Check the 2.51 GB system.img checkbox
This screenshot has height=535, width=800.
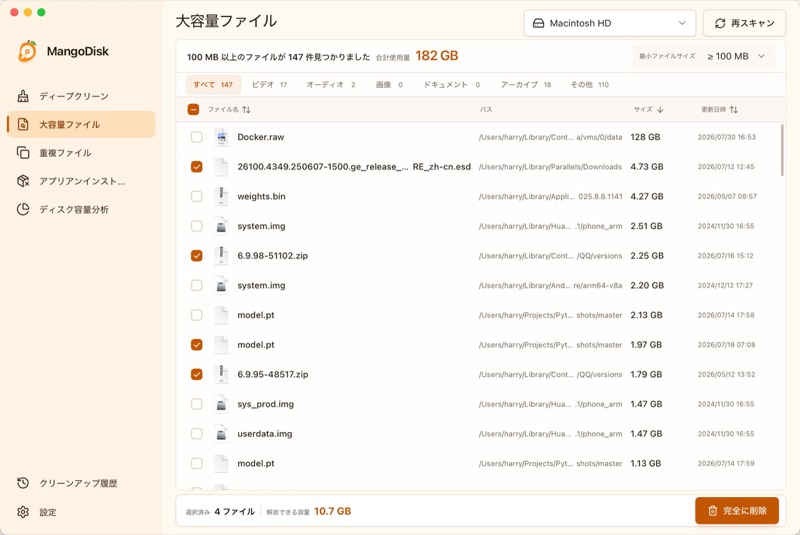point(196,226)
